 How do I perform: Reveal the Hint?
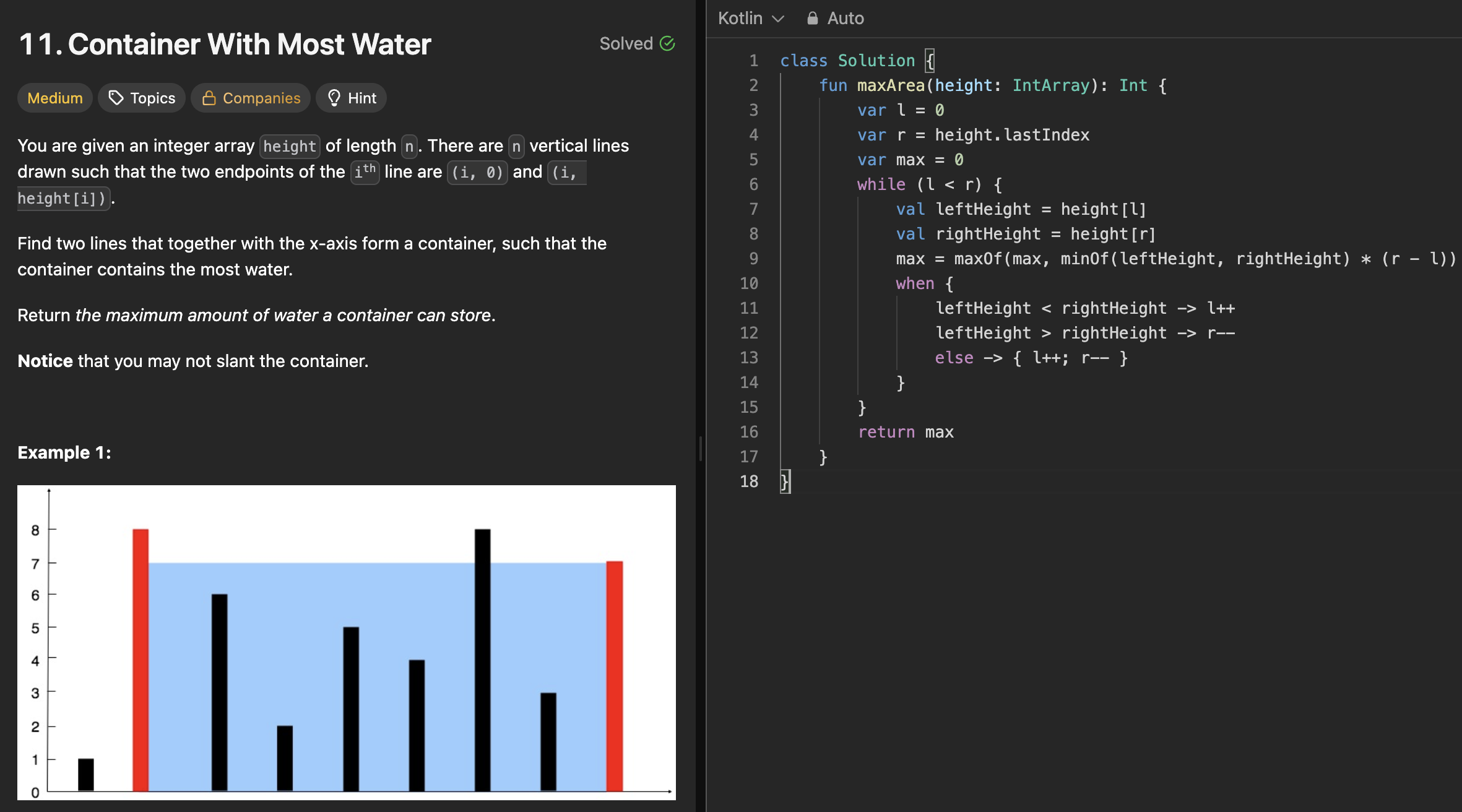pyautogui.click(x=352, y=98)
